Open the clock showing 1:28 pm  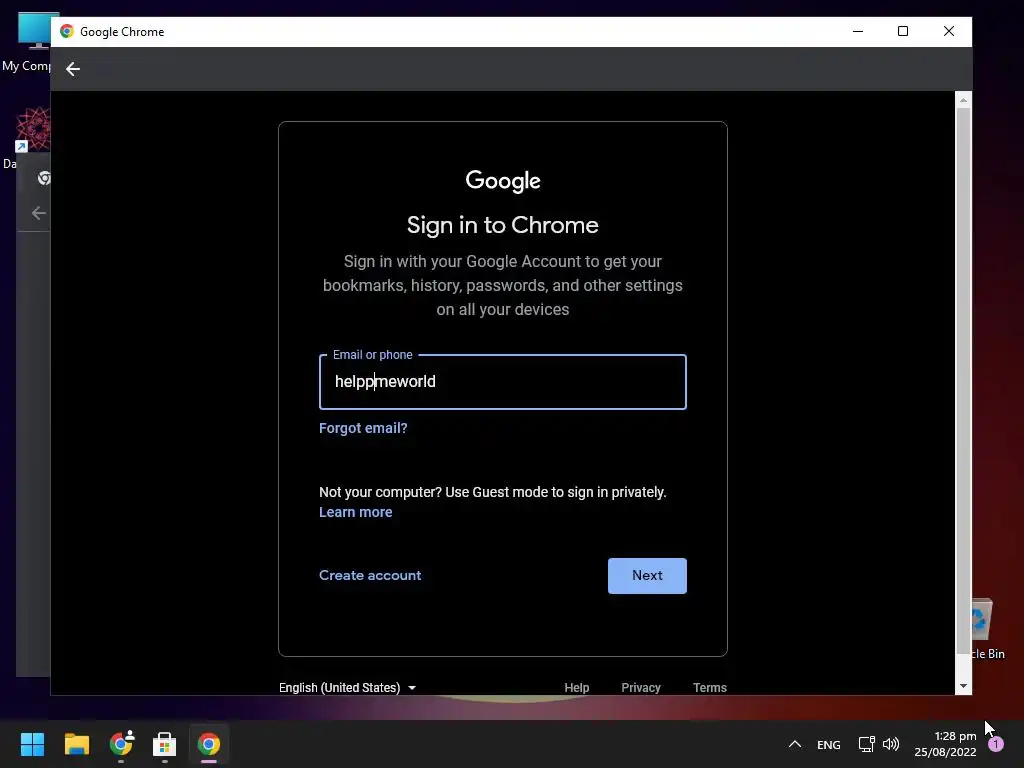point(945,744)
